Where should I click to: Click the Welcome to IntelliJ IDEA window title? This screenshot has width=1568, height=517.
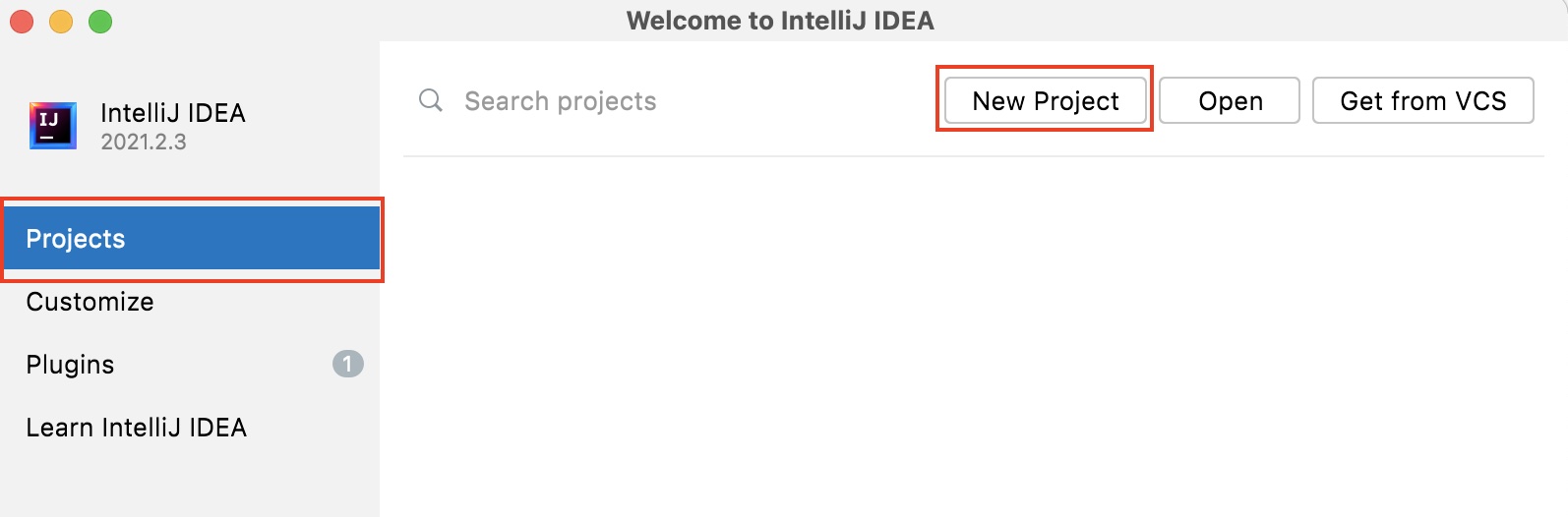780,21
